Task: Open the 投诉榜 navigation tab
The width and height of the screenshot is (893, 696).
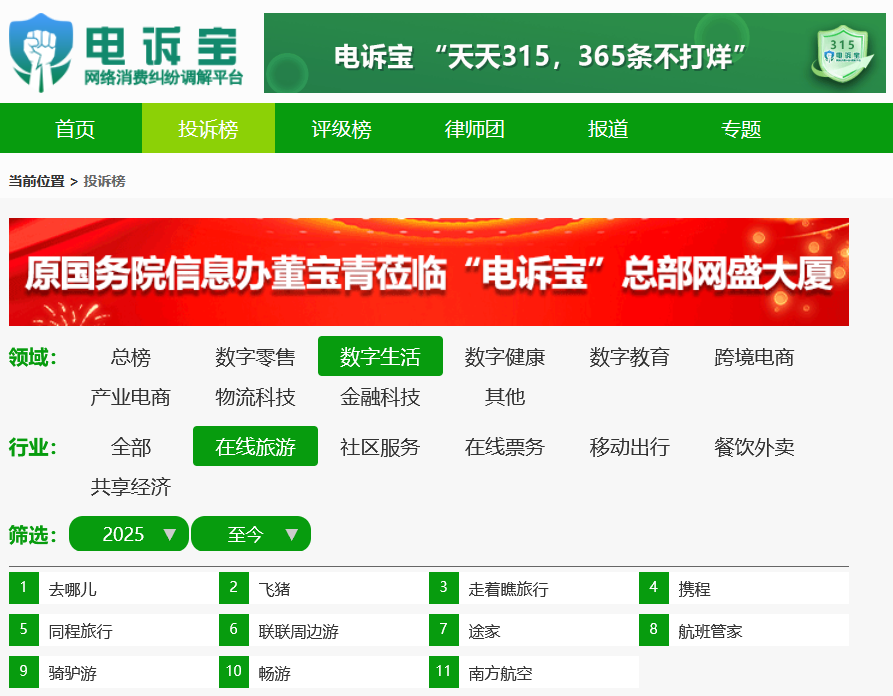Action: coord(208,129)
